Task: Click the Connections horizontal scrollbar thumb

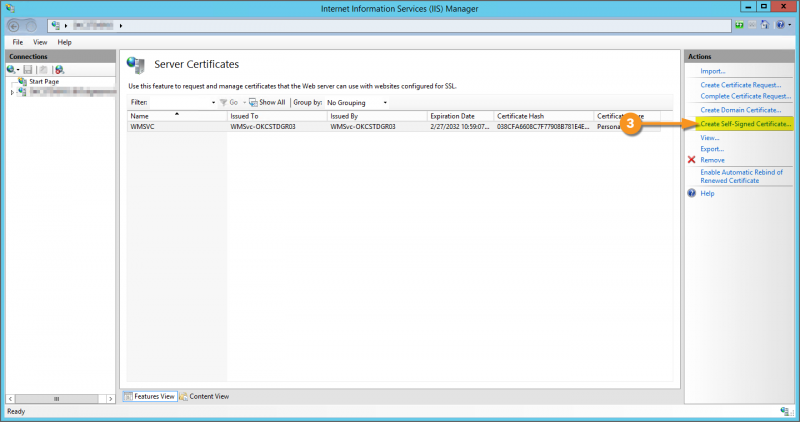Action: tap(57, 399)
